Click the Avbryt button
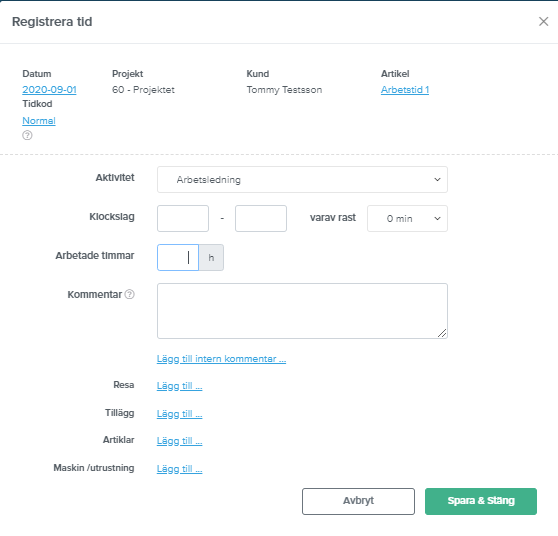The image size is (558, 536). click(358, 501)
